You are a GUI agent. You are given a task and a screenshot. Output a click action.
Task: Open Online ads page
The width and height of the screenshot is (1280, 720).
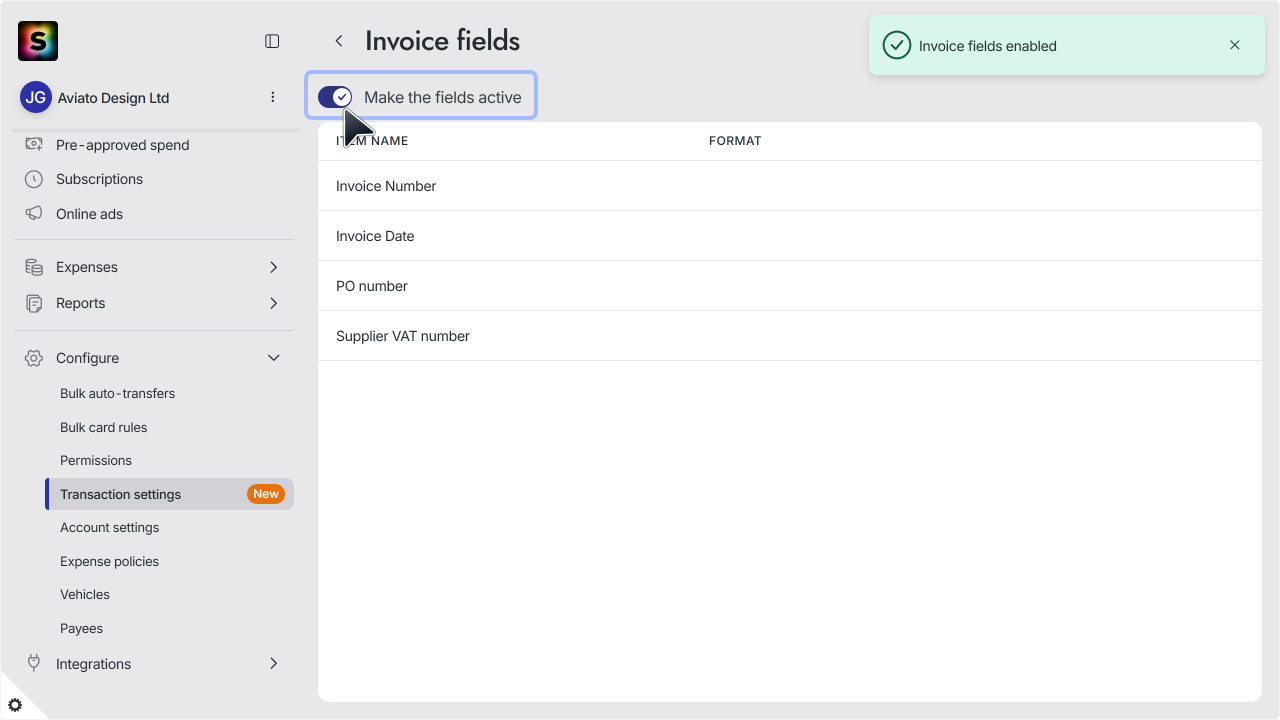click(x=89, y=214)
